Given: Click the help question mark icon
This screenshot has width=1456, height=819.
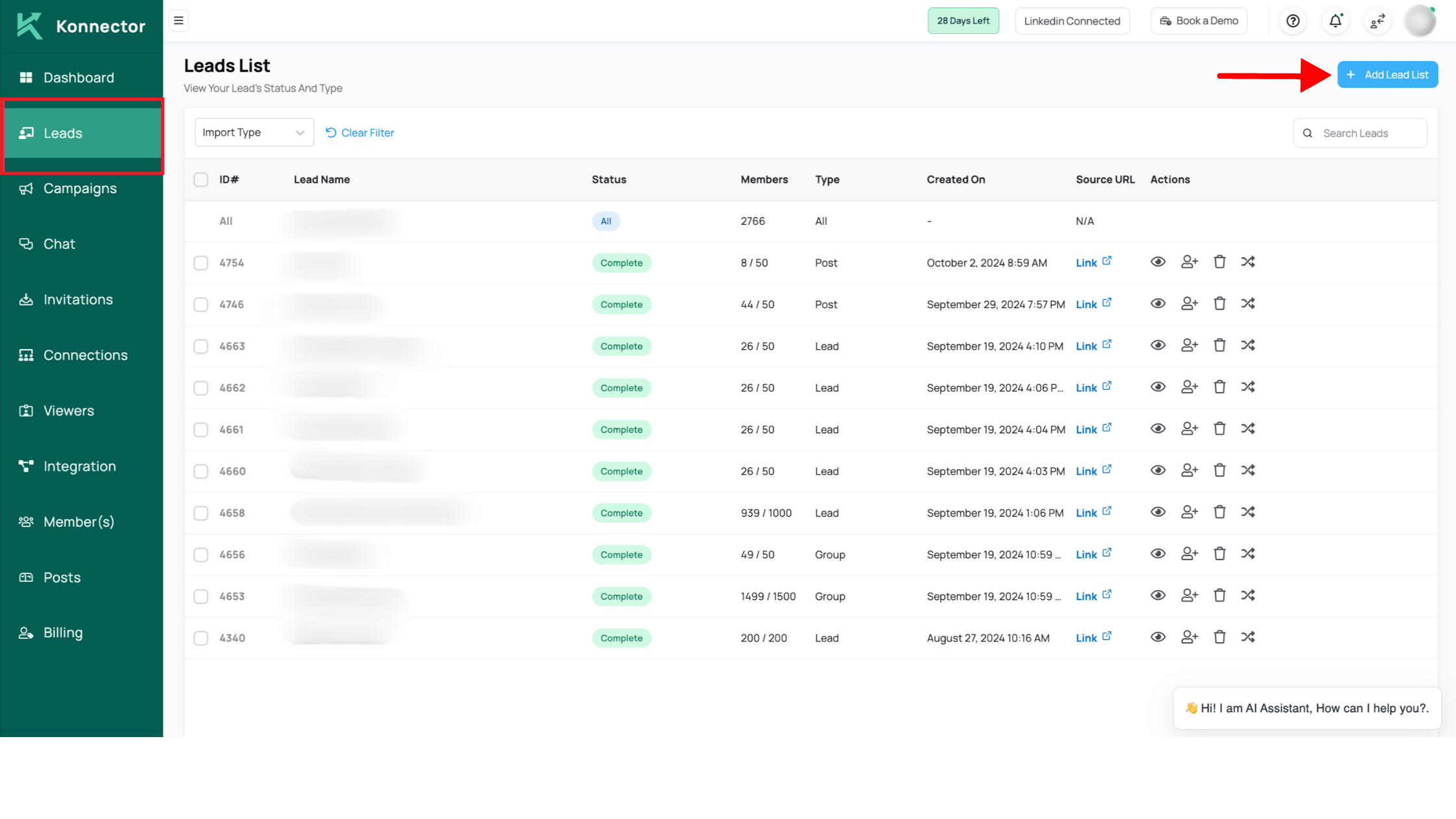Looking at the screenshot, I should 1292,20.
